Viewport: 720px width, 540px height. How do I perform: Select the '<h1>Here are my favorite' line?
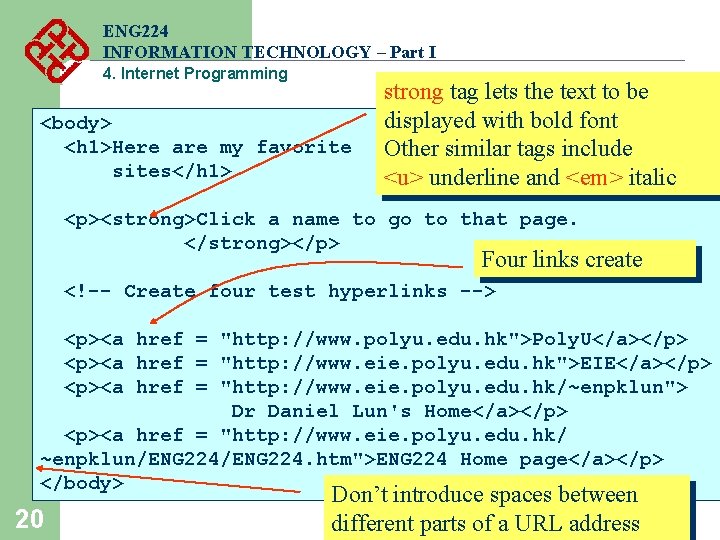point(208,147)
